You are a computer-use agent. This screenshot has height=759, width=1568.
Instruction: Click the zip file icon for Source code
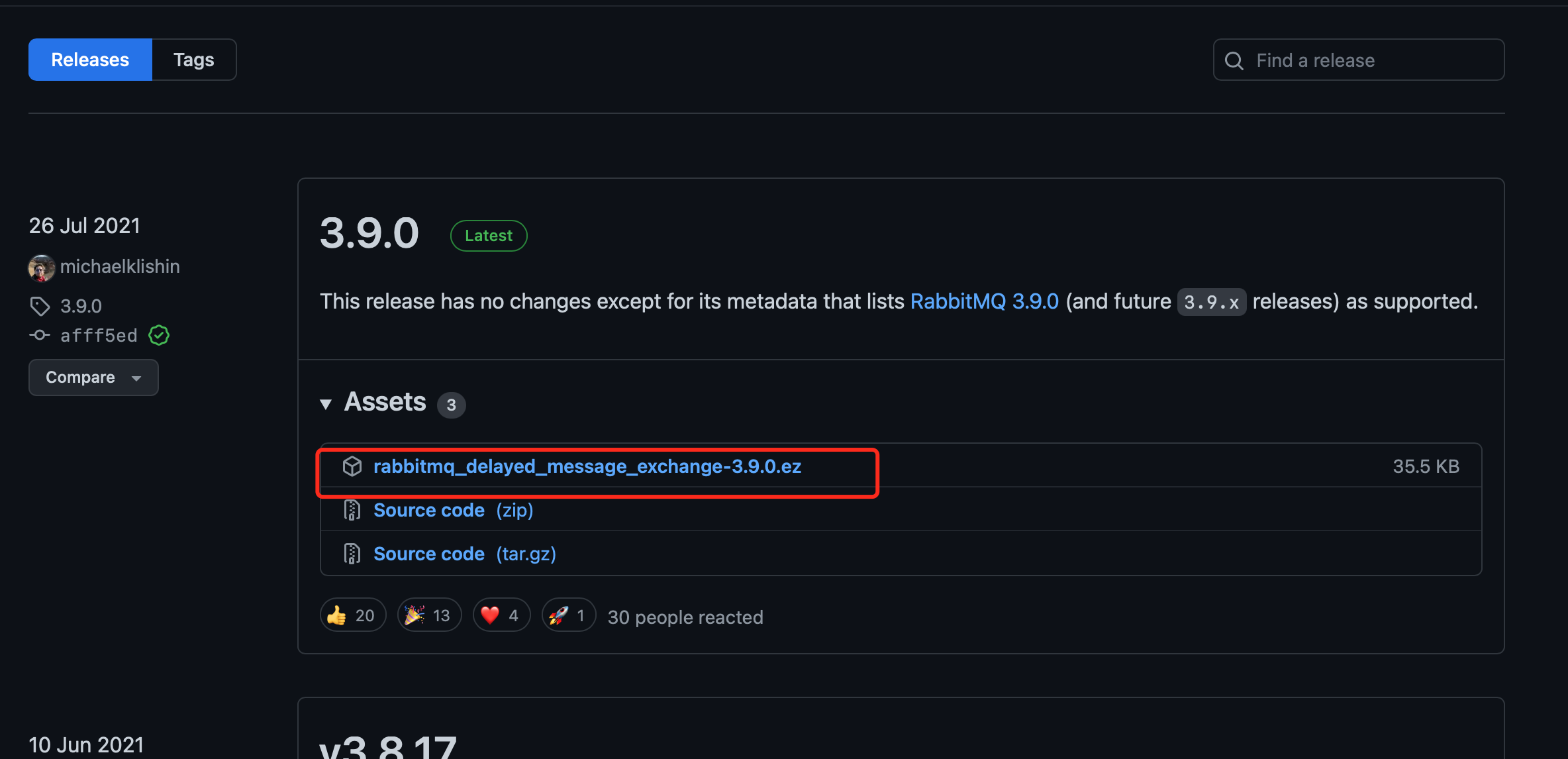click(x=352, y=510)
